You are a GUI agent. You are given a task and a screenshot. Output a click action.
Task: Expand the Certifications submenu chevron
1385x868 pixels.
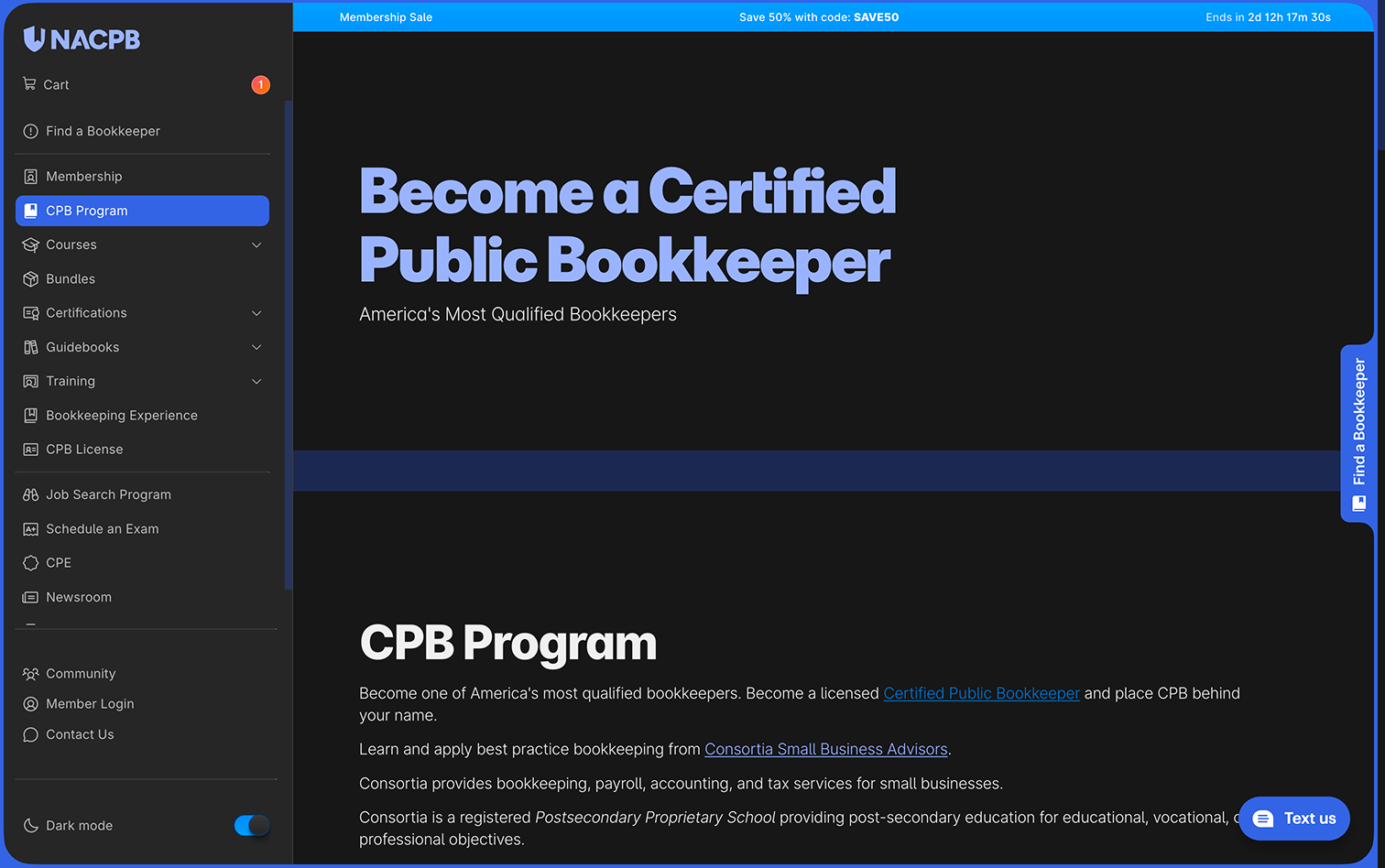pos(256,313)
